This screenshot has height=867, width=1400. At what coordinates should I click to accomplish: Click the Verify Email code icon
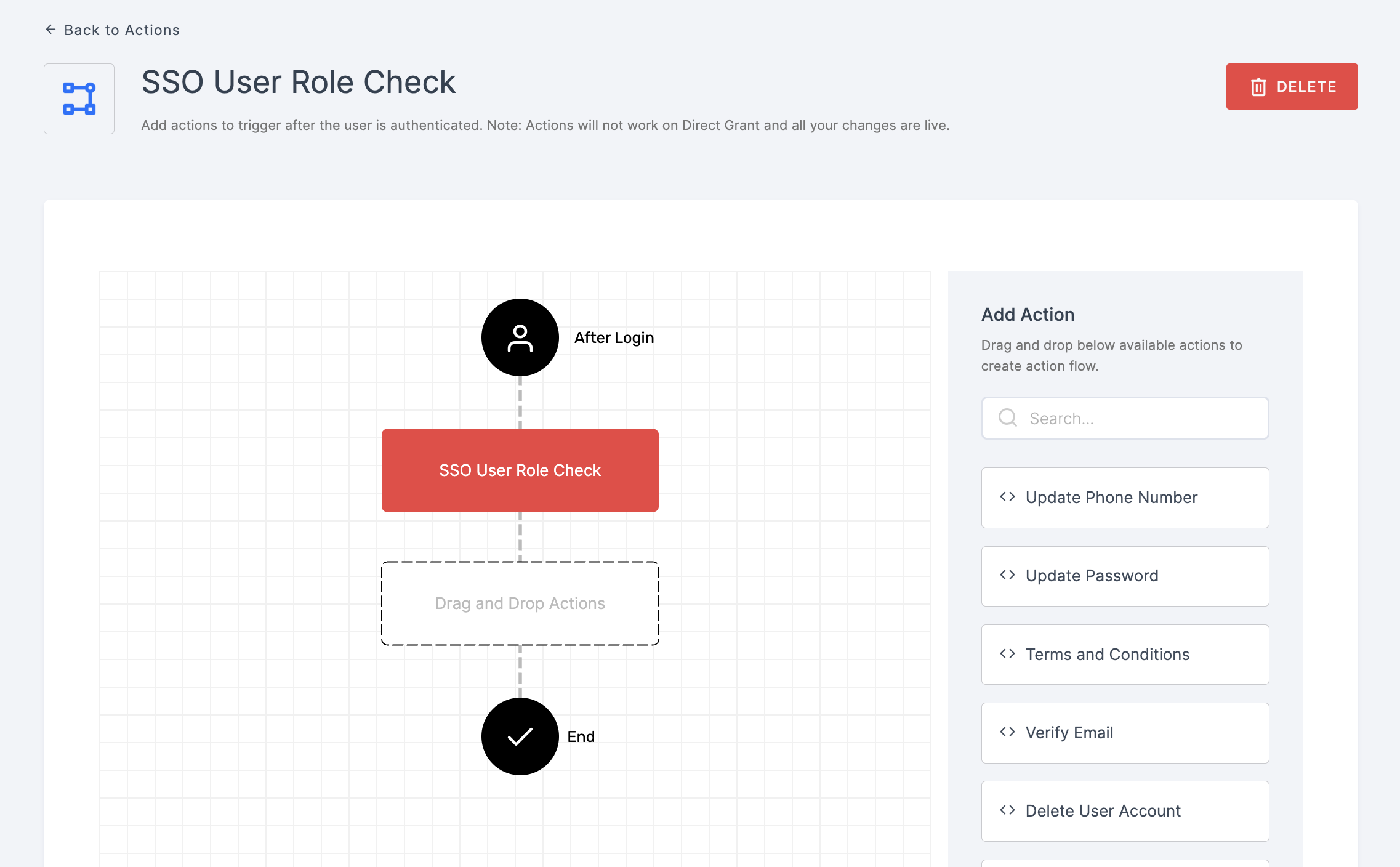coord(1008,732)
